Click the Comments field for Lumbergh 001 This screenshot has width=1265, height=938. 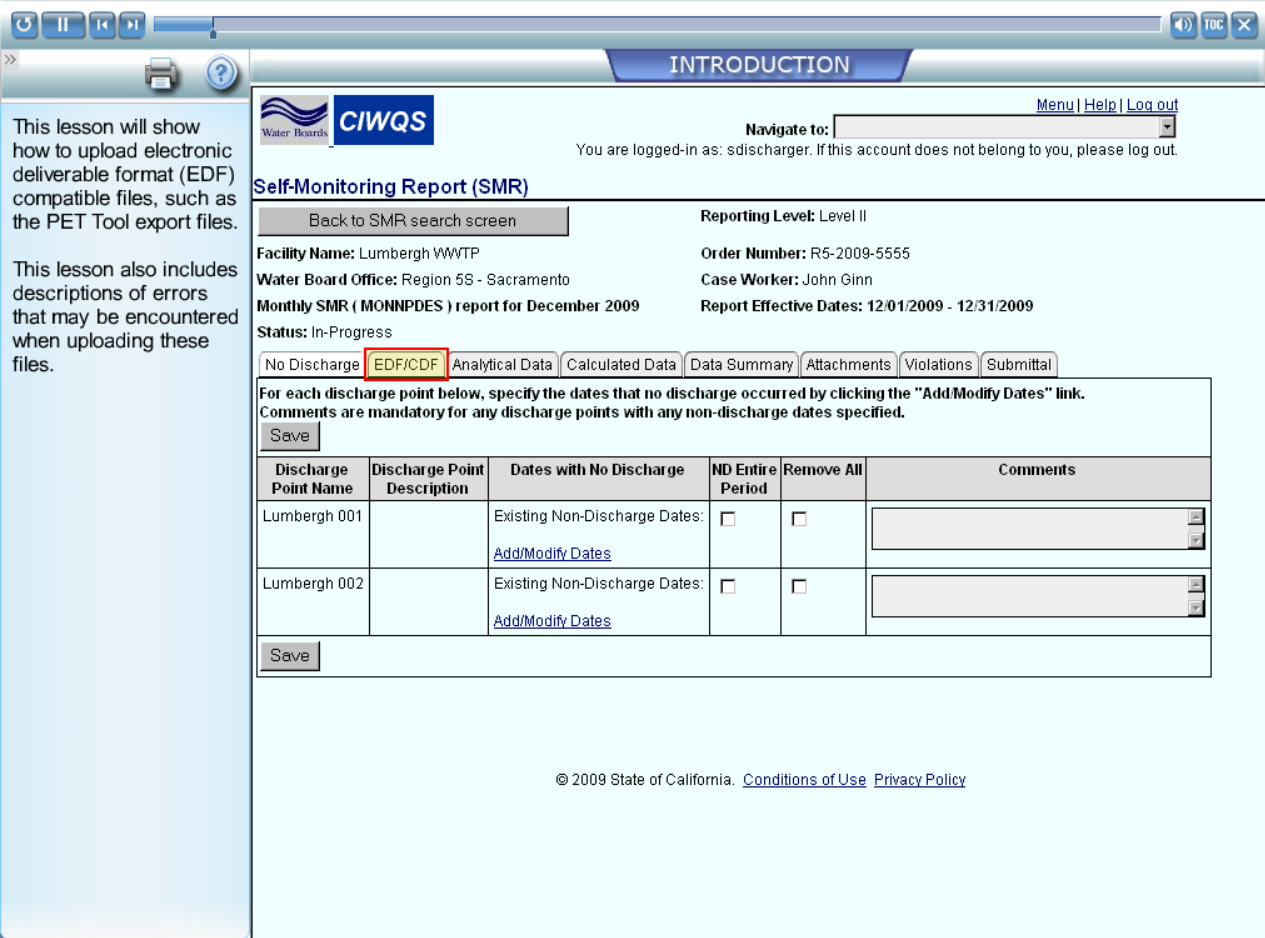tap(1038, 529)
